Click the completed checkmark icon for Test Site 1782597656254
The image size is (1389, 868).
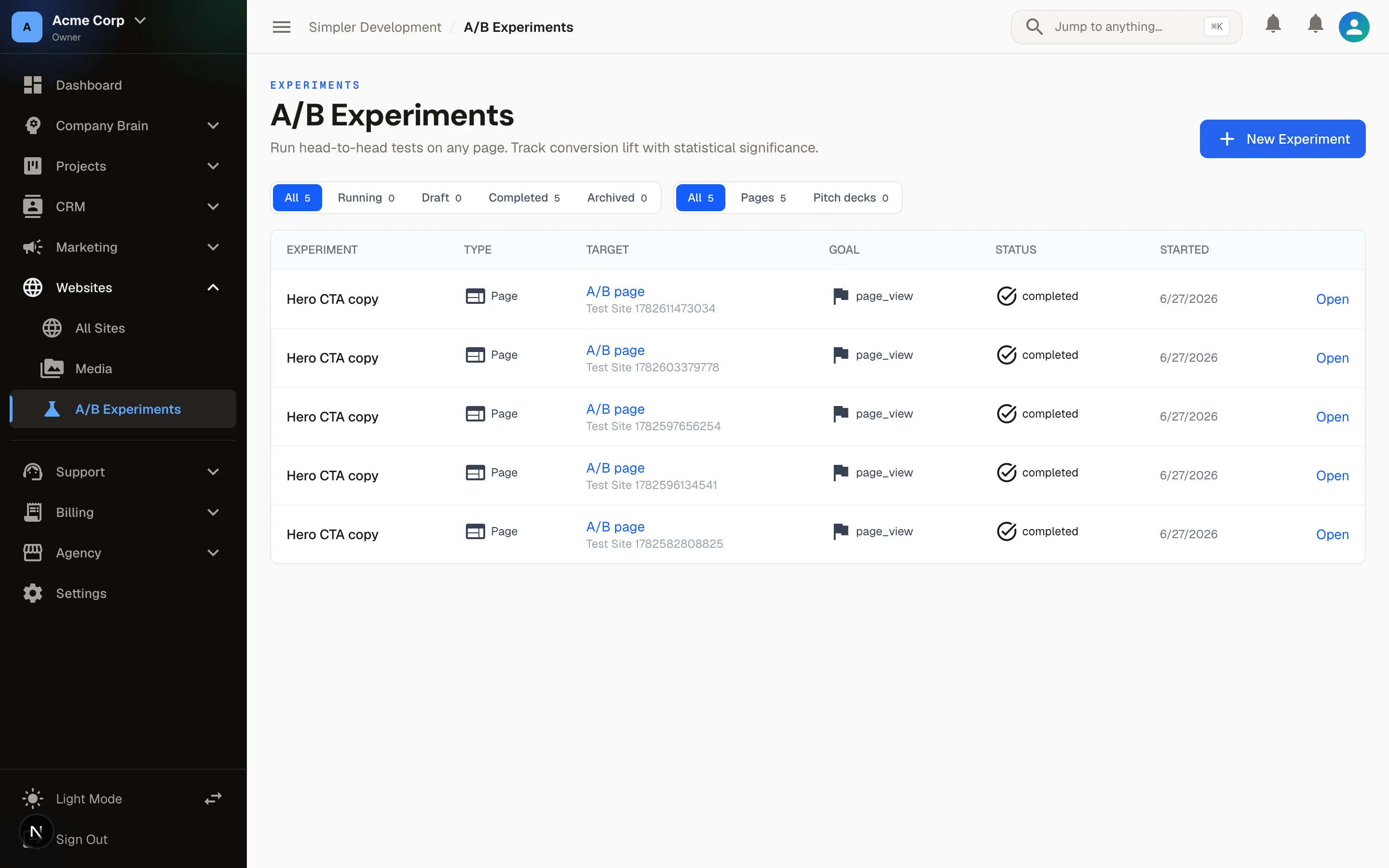click(x=1007, y=414)
